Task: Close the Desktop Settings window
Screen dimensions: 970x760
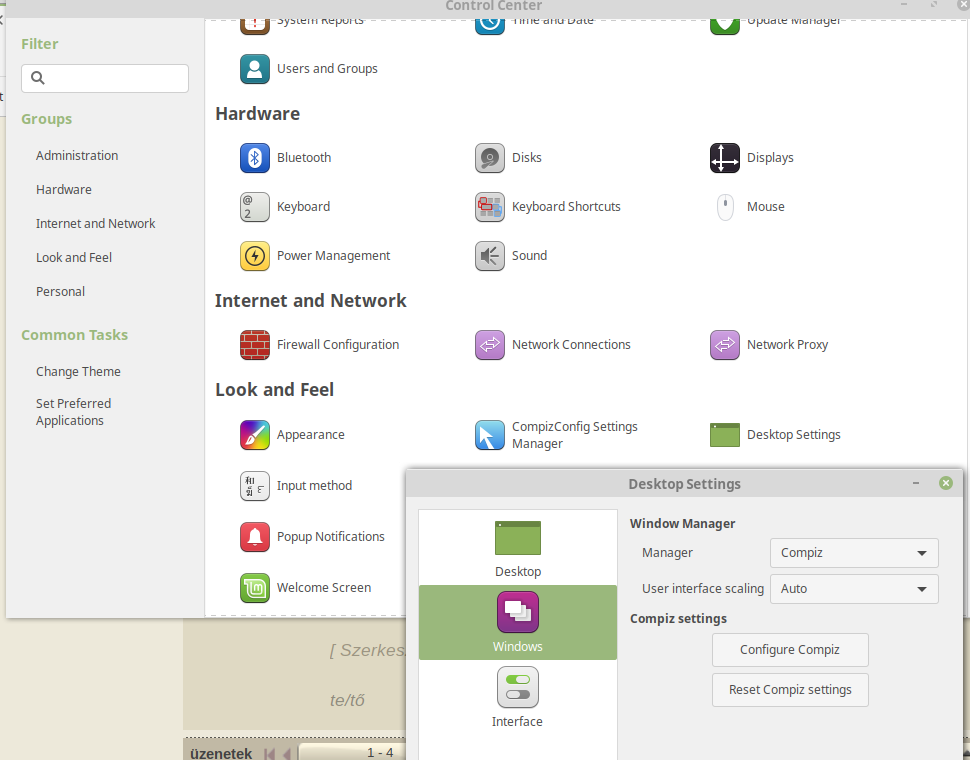Action: point(946,483)
